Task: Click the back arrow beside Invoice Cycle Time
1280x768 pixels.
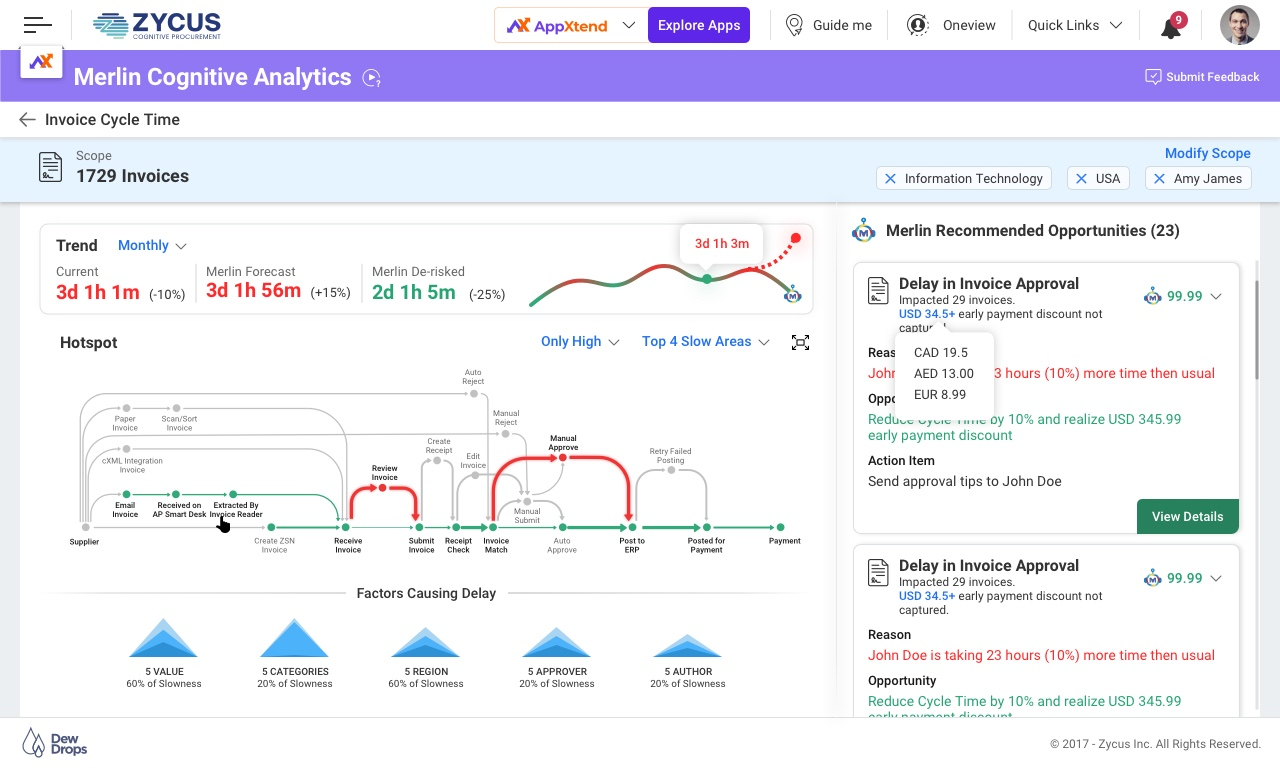Action: point(27,120)
